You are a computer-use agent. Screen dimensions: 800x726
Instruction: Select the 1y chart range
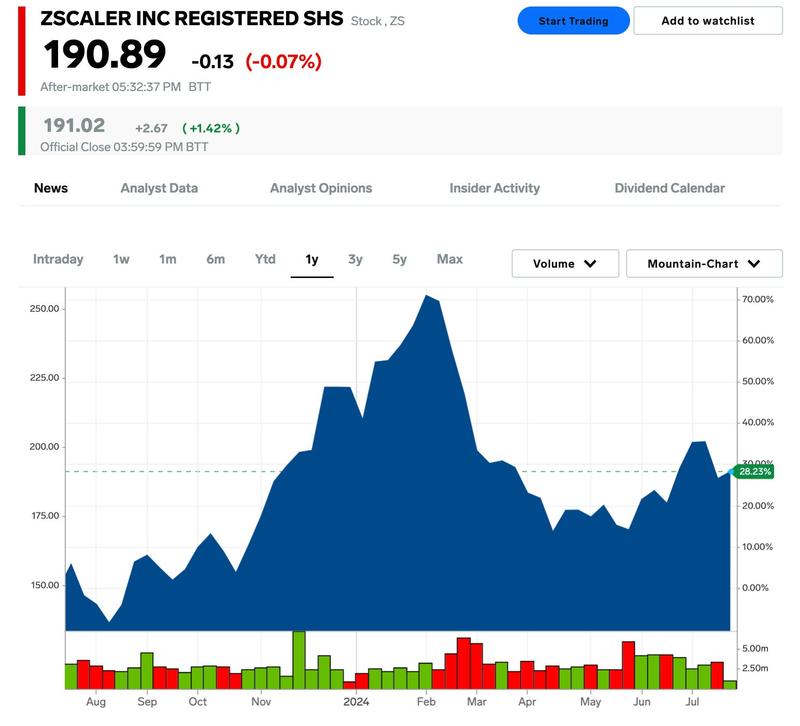tap(312, 259)
